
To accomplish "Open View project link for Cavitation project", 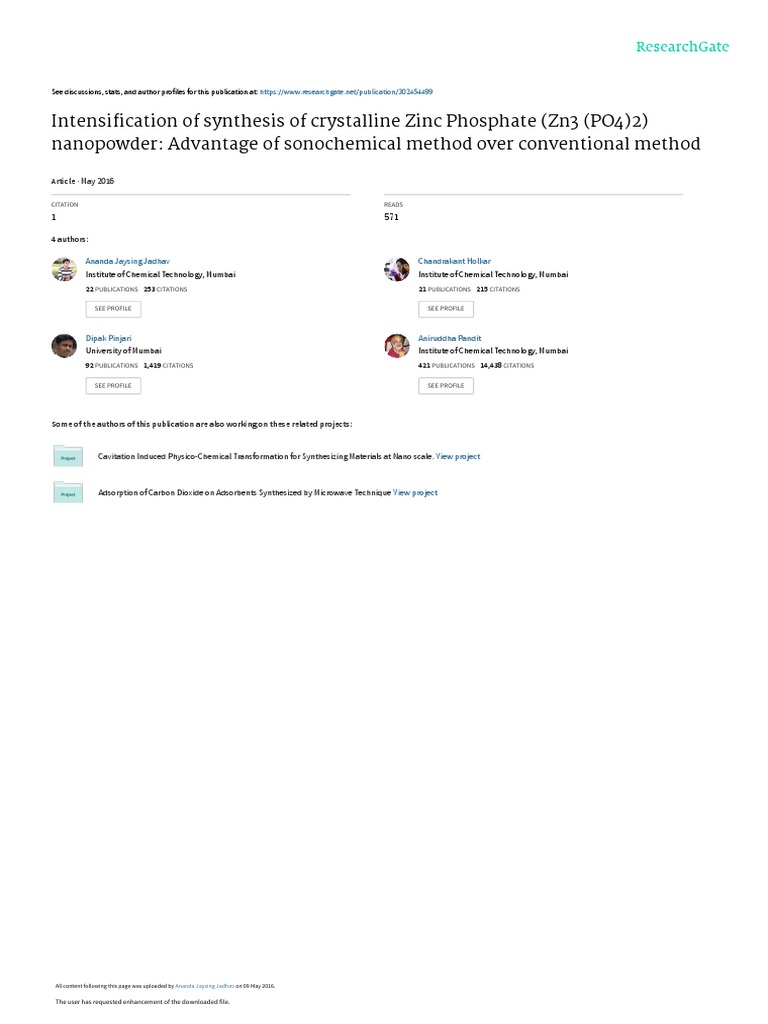I will coord(458,456).
